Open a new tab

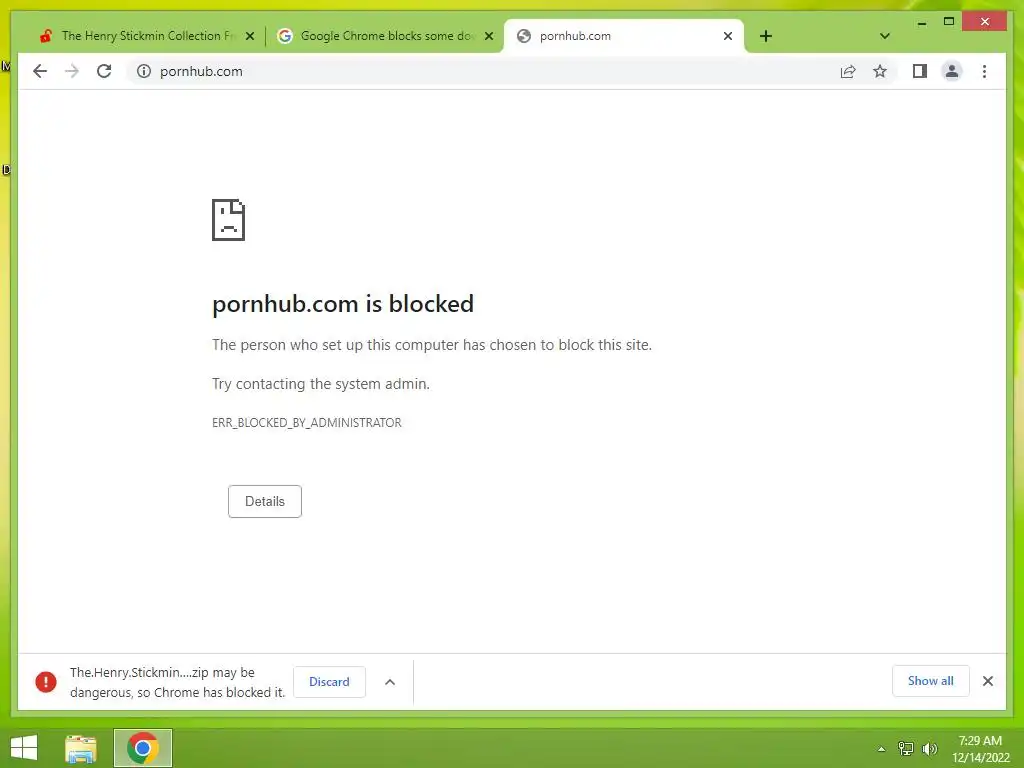pyautogui.click(x=766, y=36)
